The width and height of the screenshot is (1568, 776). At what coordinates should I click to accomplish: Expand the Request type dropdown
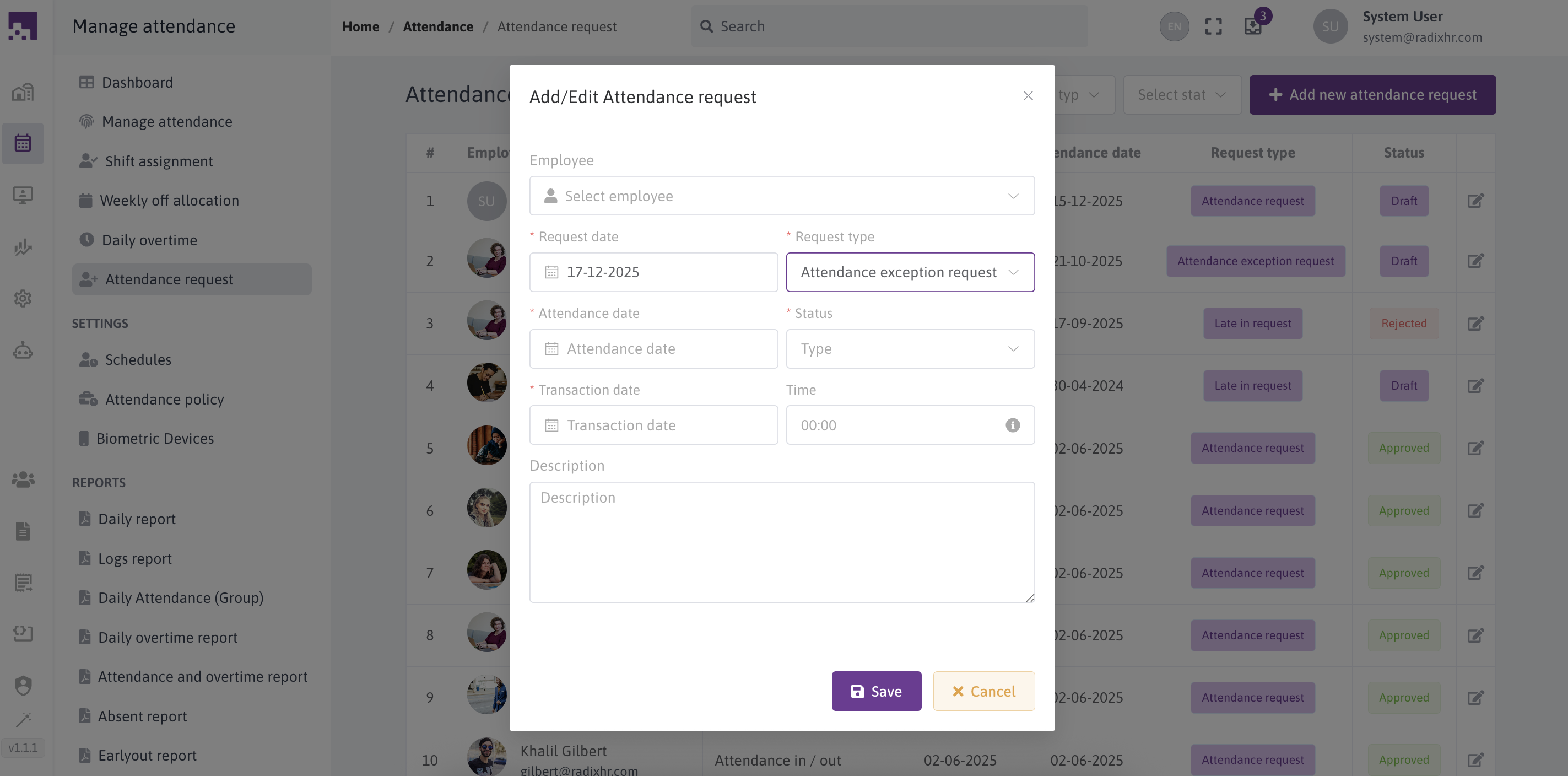(x=910, y=272)
